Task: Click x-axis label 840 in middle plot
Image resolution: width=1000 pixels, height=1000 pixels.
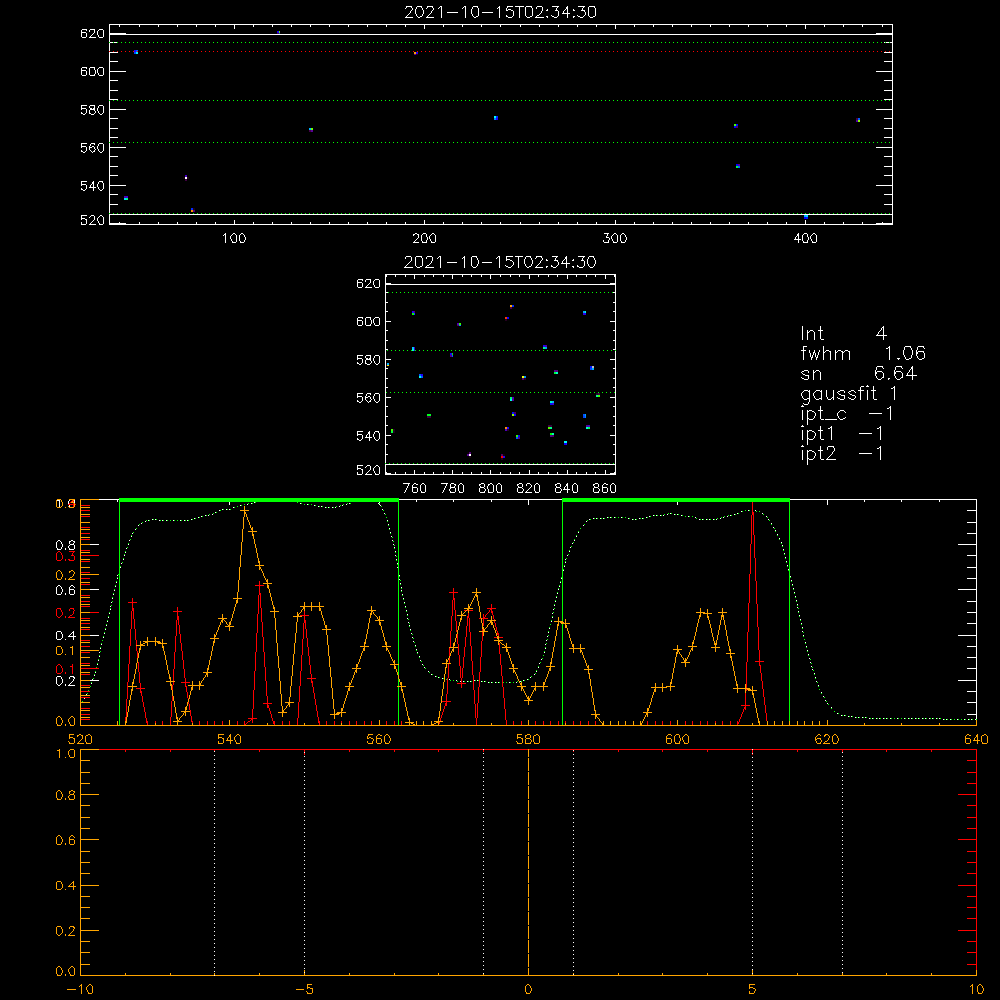Action: pyautogui.click(x=566, y=489)
